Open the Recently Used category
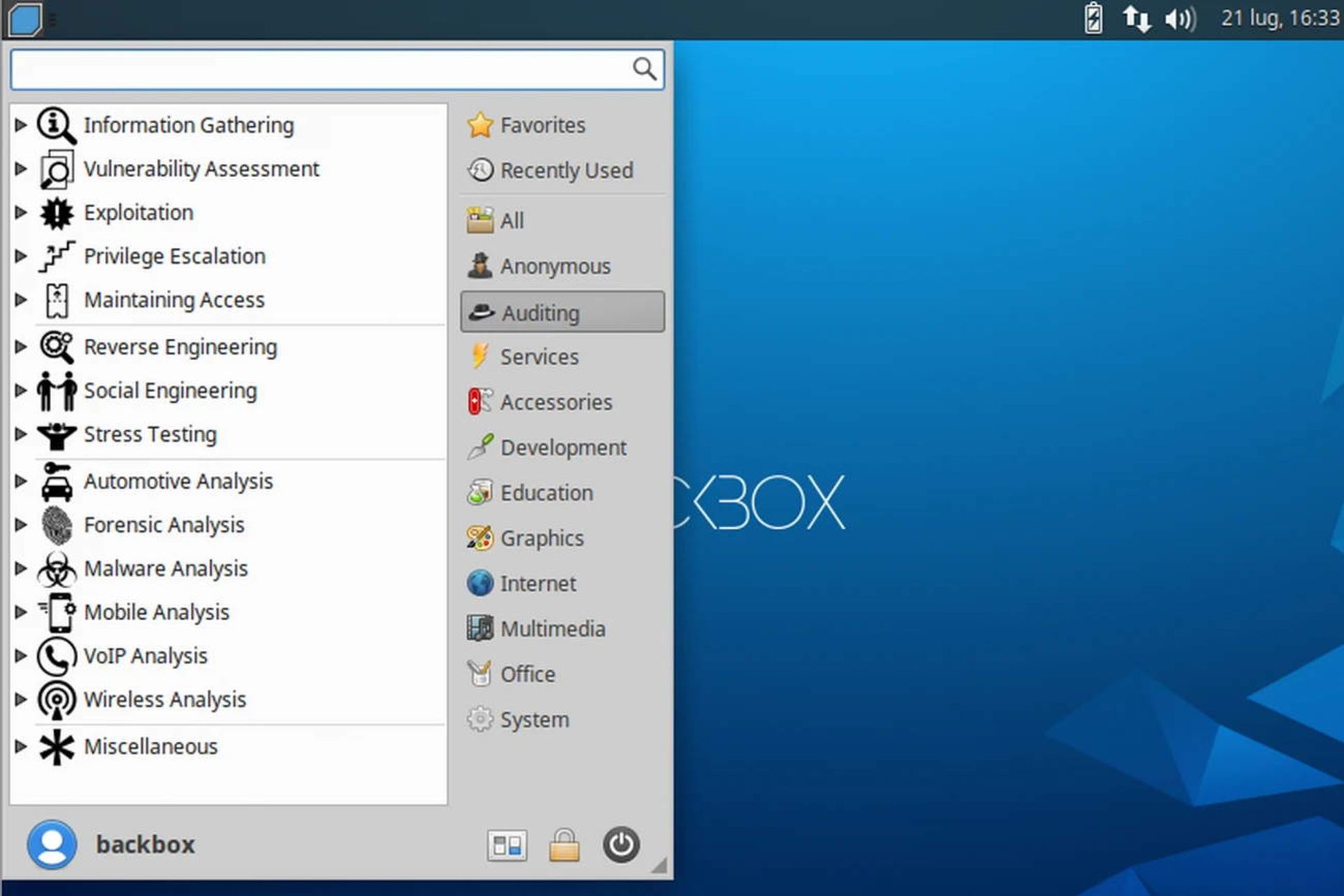The height and width of the screenshot is (896, 1344). 563,170
